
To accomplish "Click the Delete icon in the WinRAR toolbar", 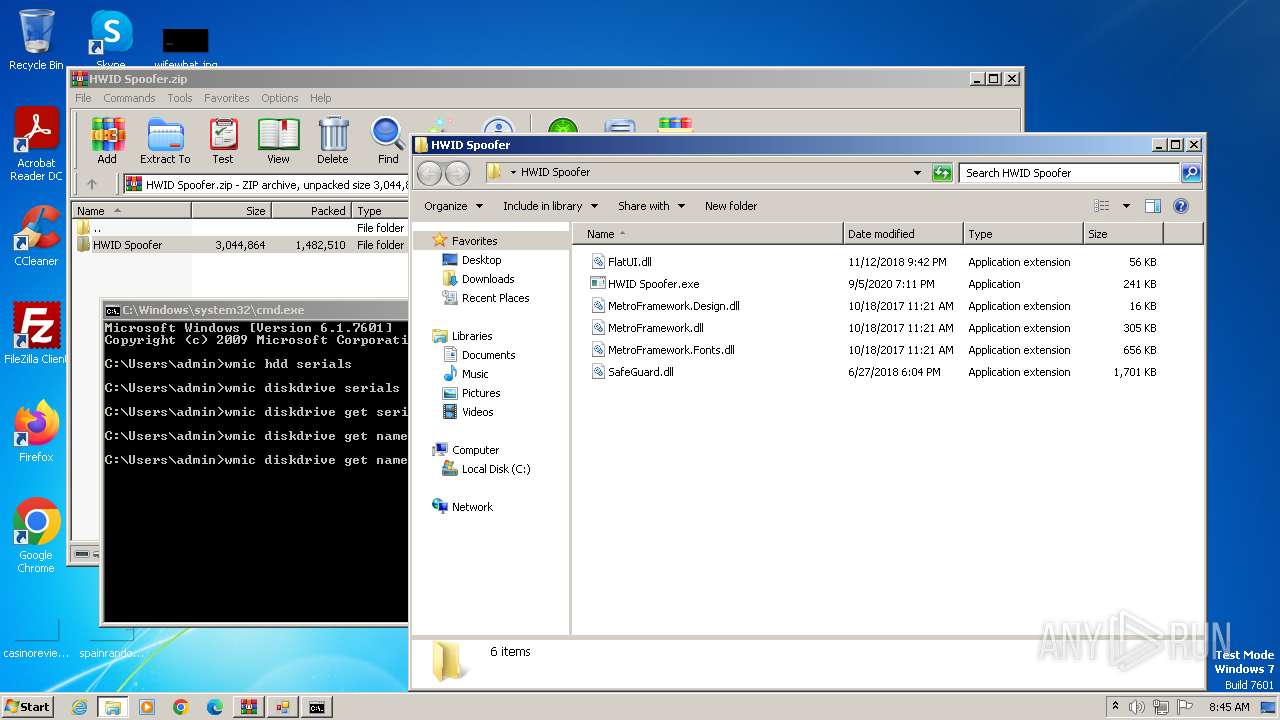I will point(333,141).
